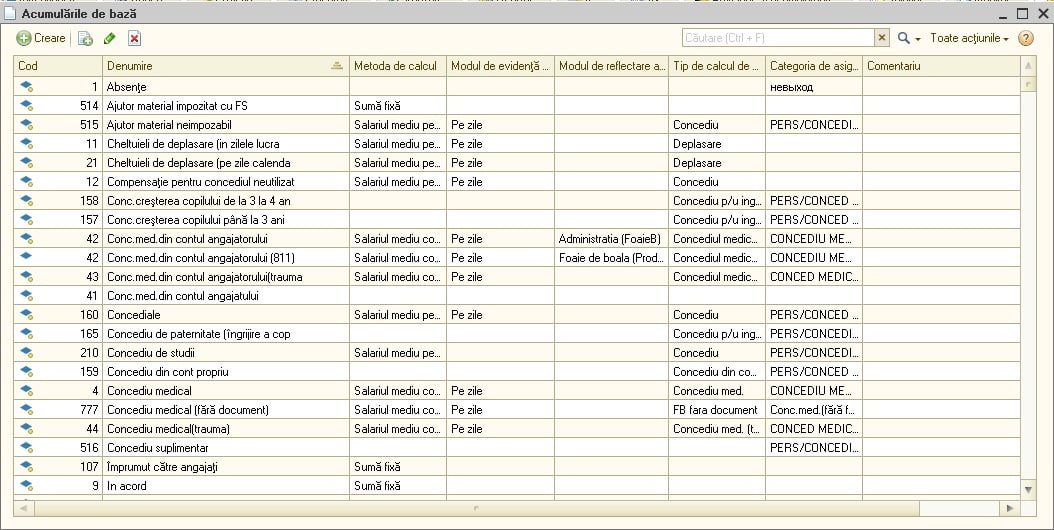Click the Modul de evidență column header

click(500, 66)
